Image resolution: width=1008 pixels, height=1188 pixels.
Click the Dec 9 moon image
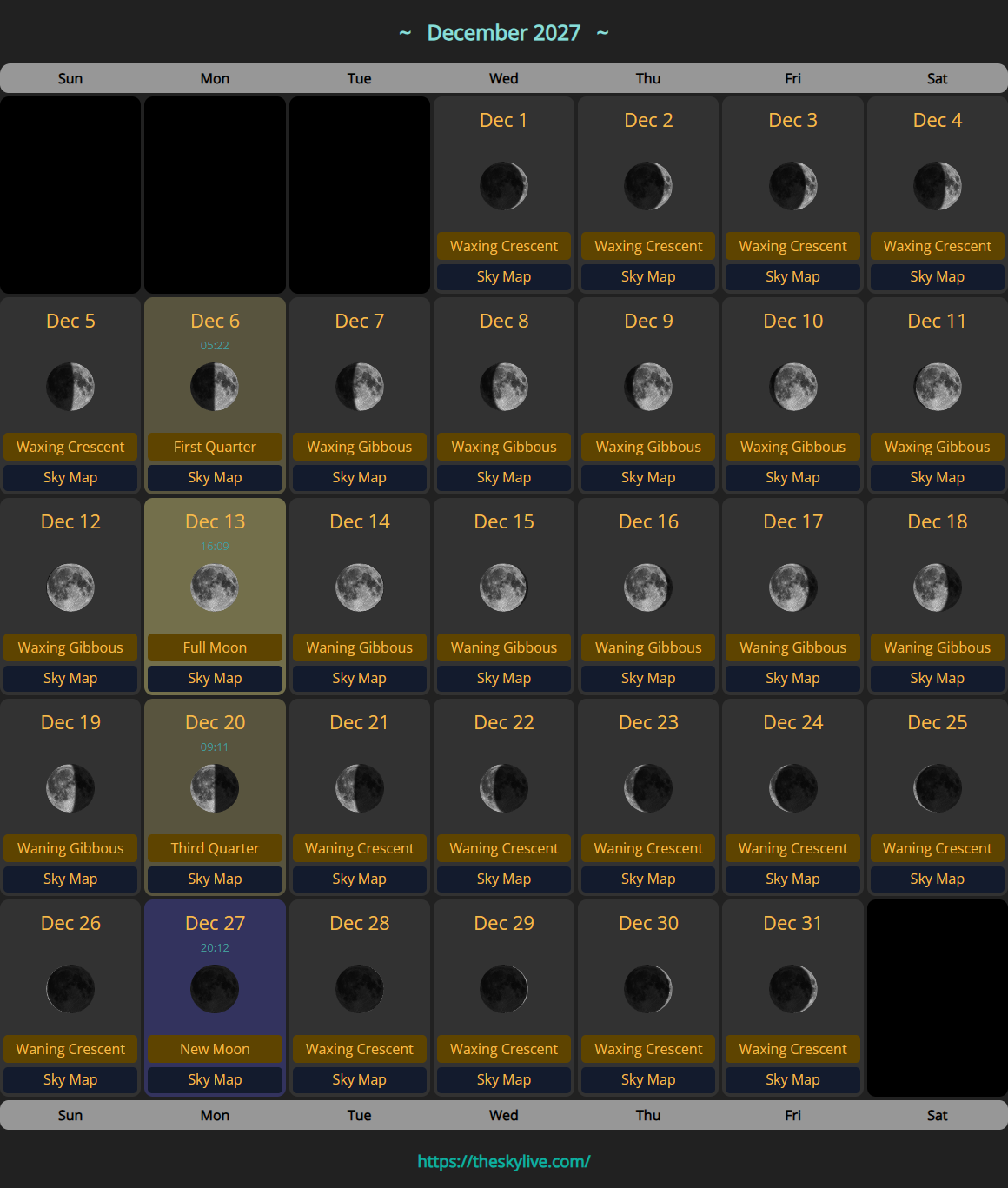tap(648, 387)
